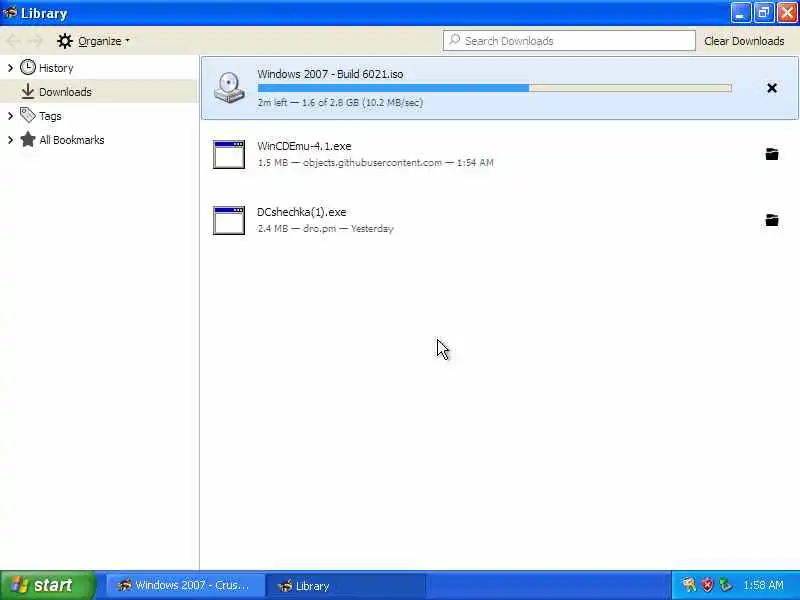Click the first system tray icon
This screenshot has width=800, height=600.
pyautogui.click(x=689, y=585)
